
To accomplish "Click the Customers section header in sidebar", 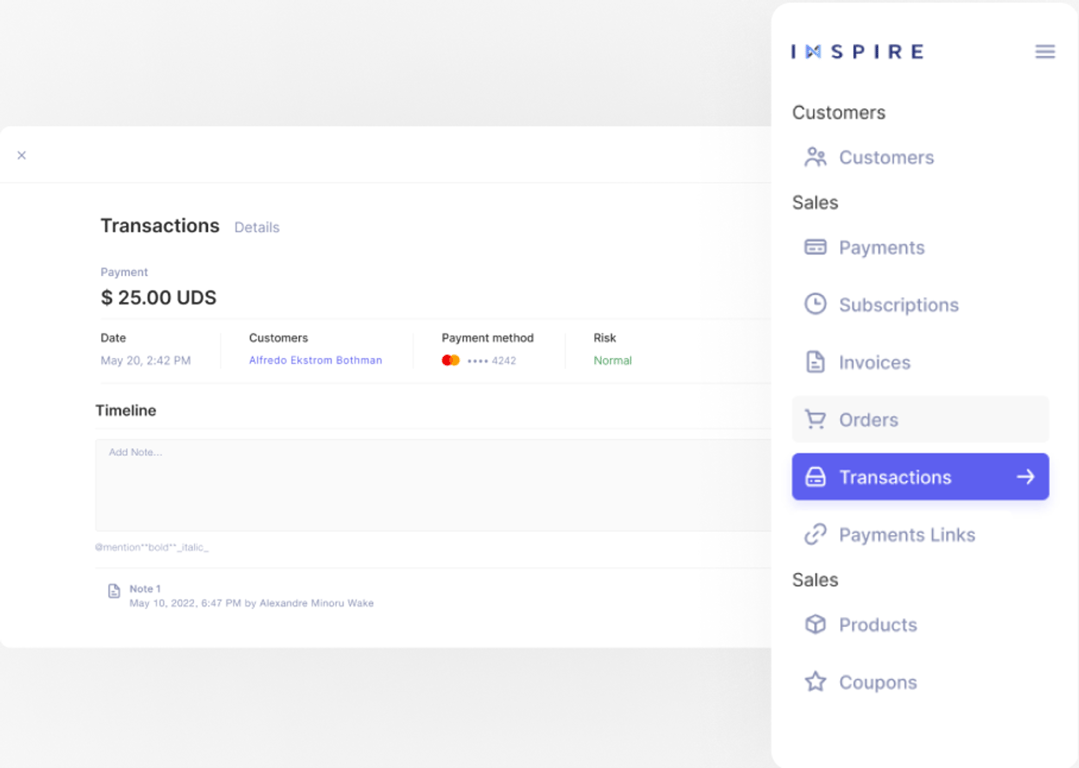I will [839, 112].
